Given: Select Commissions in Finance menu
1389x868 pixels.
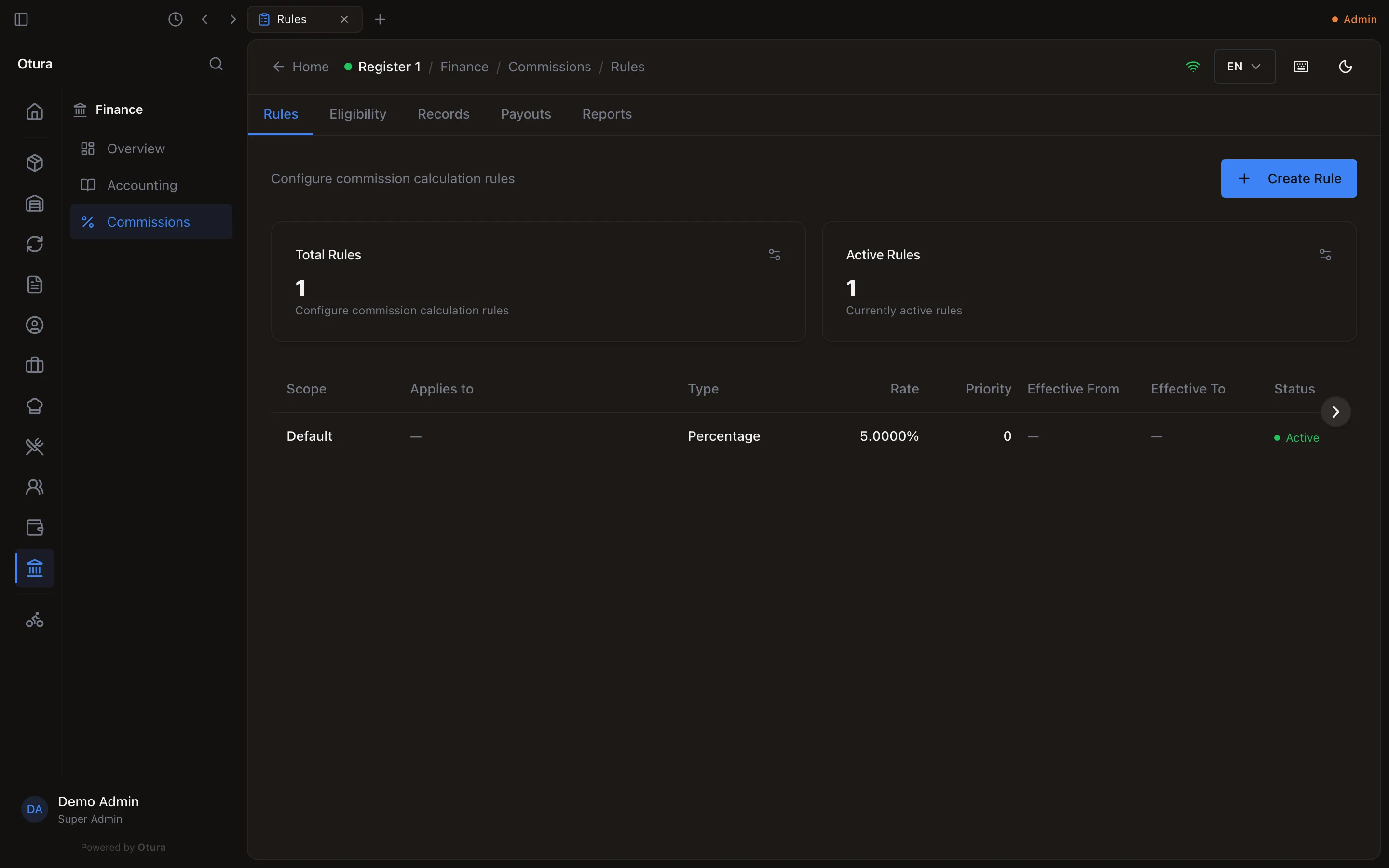Looking at the screenshot, I should [151, 222].
